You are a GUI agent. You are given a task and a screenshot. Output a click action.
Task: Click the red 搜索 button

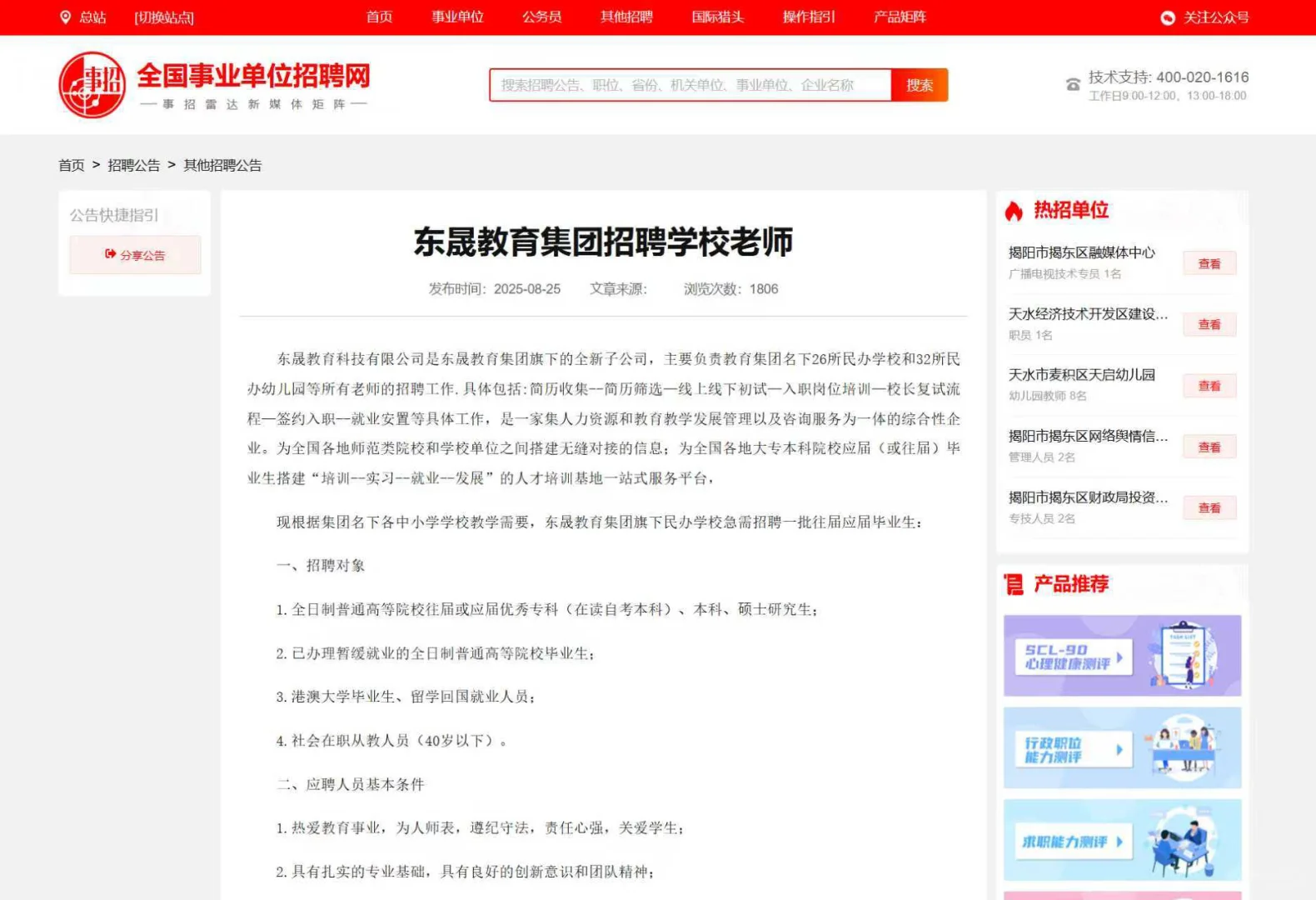920,85
